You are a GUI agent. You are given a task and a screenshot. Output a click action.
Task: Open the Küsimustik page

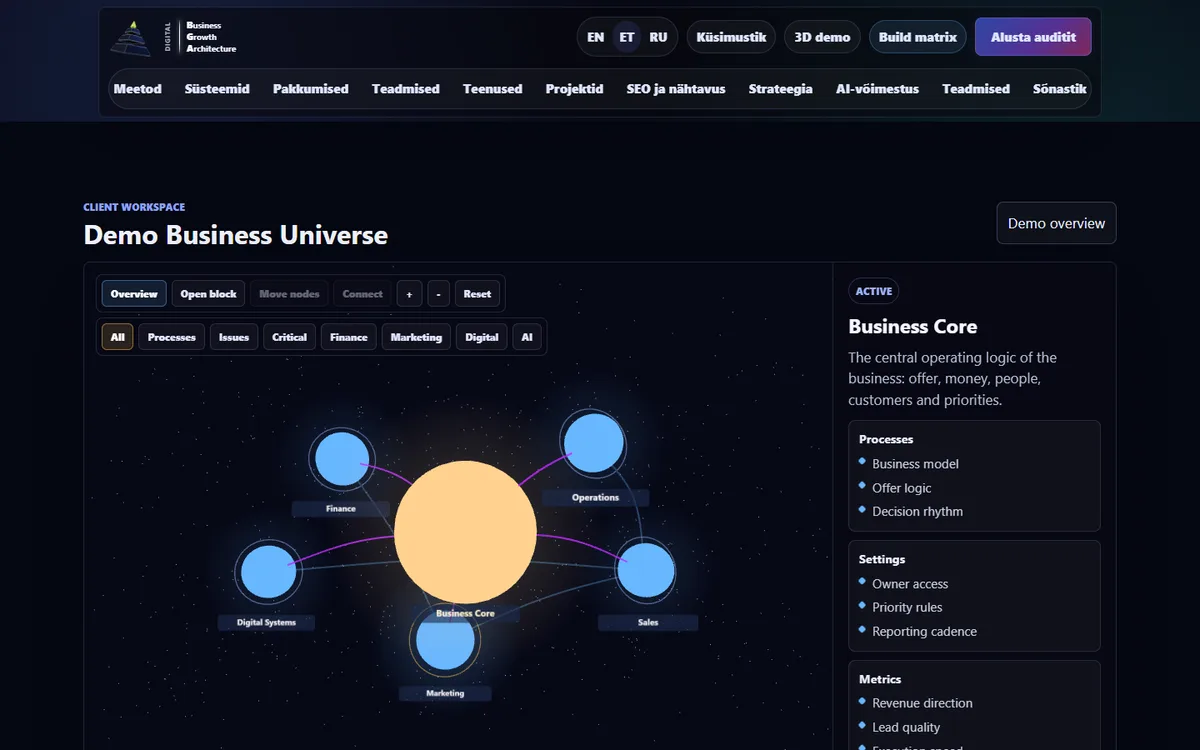pyautogui.click(x=731, y=37)
